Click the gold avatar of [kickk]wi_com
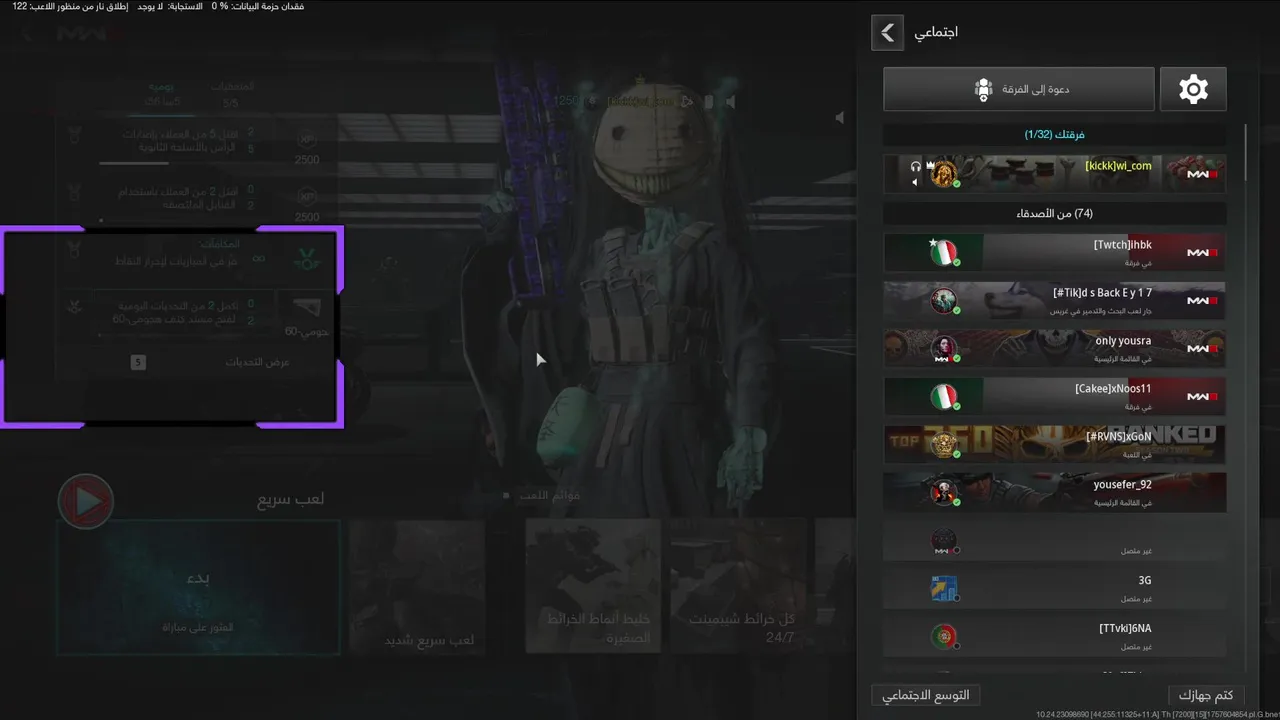 [x=944, y=174]
